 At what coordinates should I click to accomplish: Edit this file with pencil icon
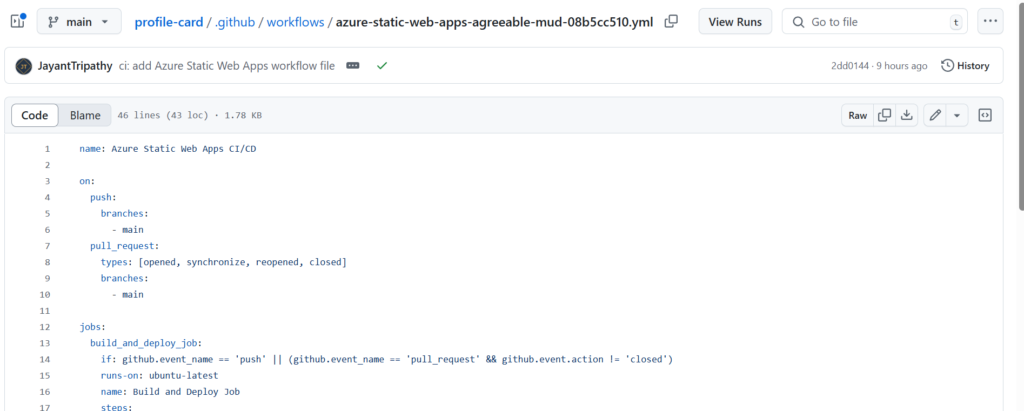click(935, 116)
